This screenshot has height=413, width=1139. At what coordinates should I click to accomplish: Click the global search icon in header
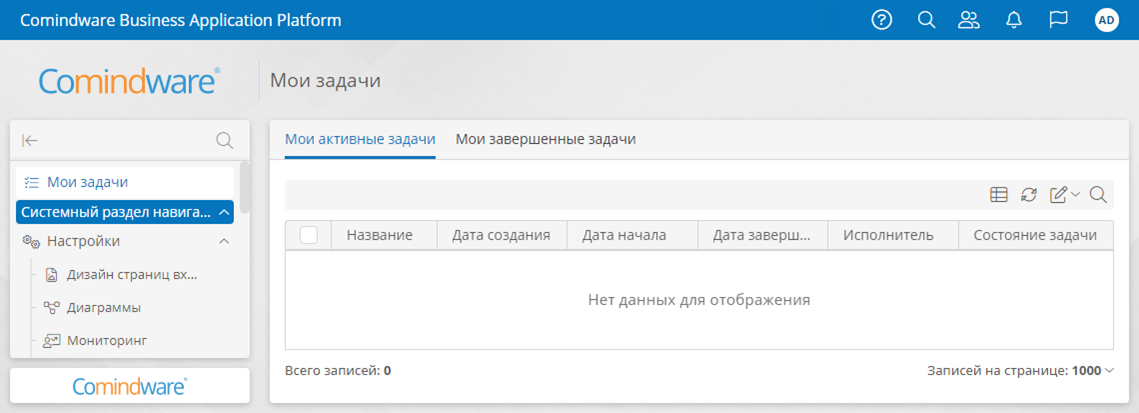926,20
